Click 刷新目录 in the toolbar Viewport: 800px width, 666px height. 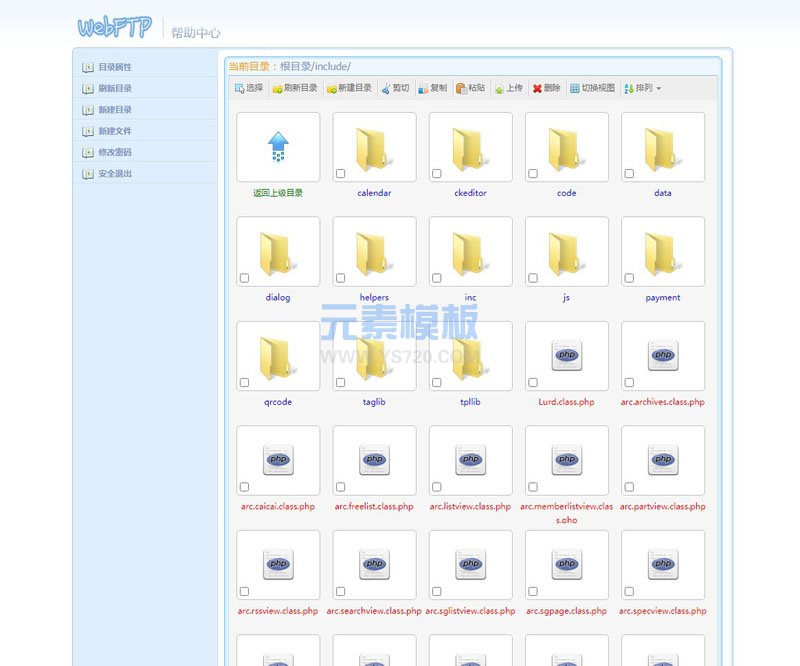pyautogui.click(x=295, y=88)
